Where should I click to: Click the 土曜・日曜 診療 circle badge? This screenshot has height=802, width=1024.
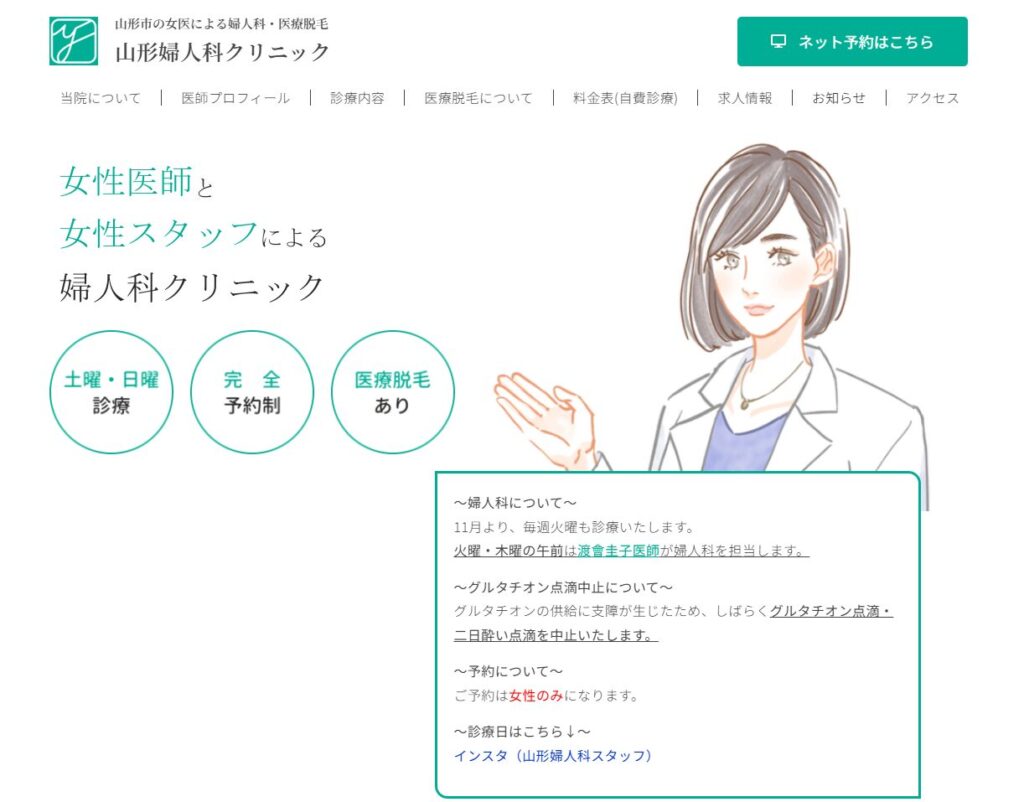pos(111,392)
